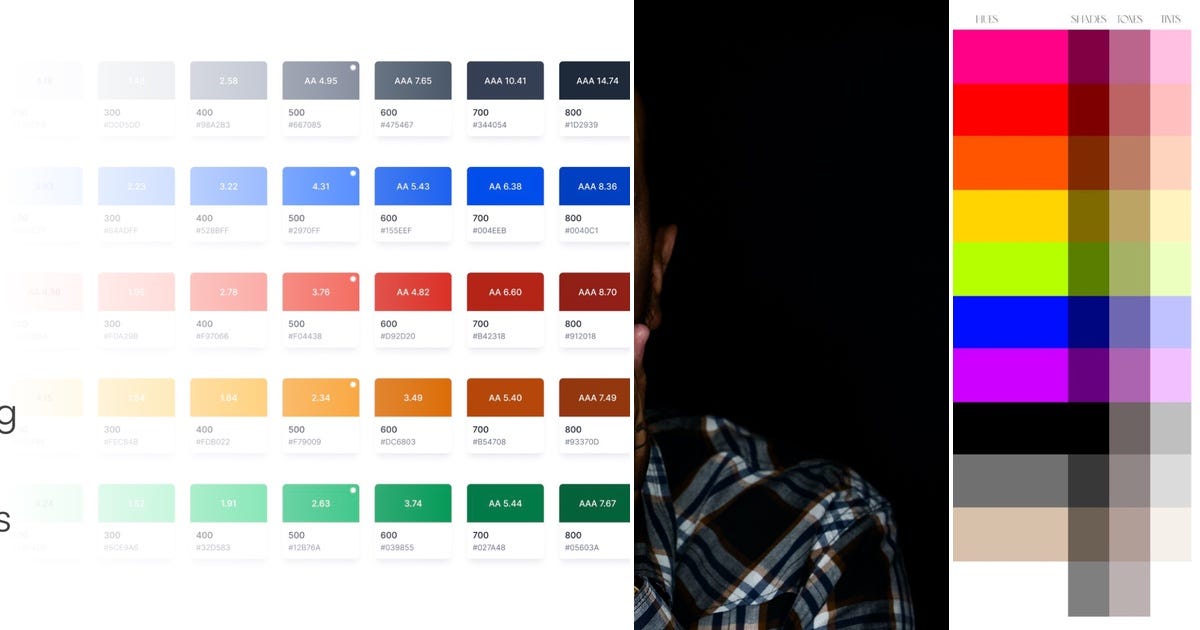The width and height of the screenshot is (1200, 630).
Task: Click the orange 500 swatch #F79009
Action: click(x=320, y=397)
